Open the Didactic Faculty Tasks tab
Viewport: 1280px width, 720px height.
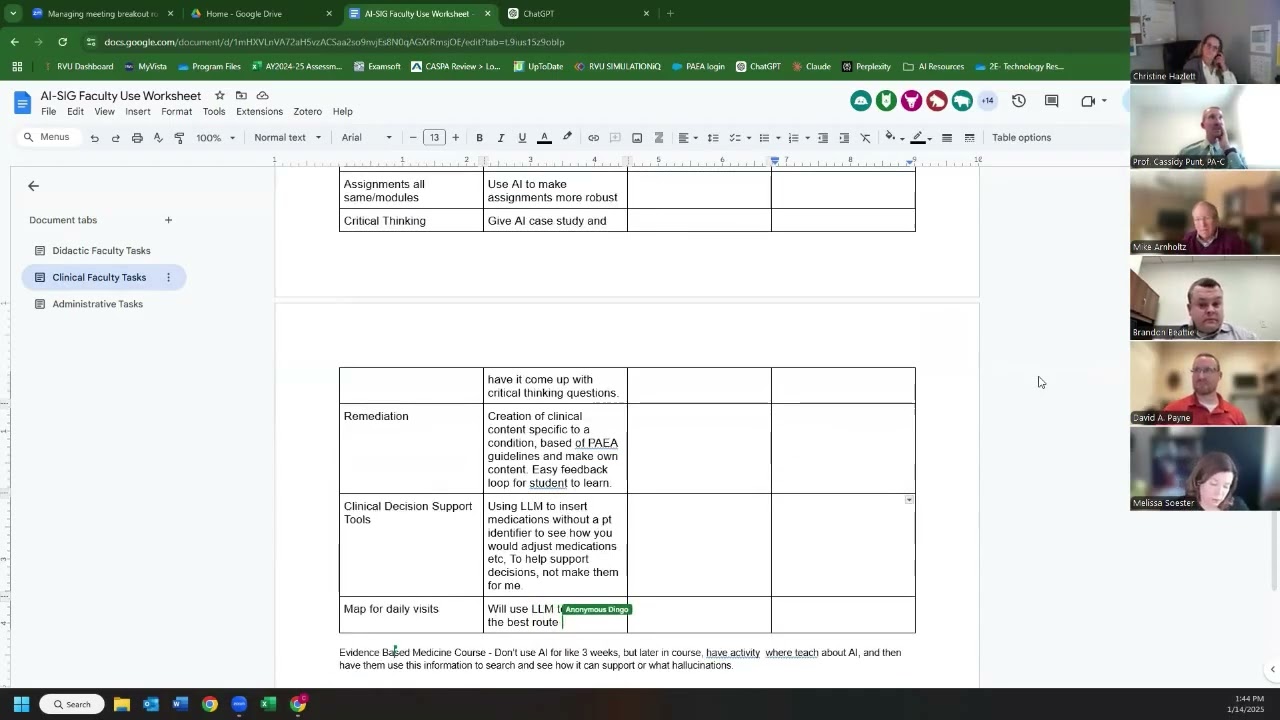(101, 251)
